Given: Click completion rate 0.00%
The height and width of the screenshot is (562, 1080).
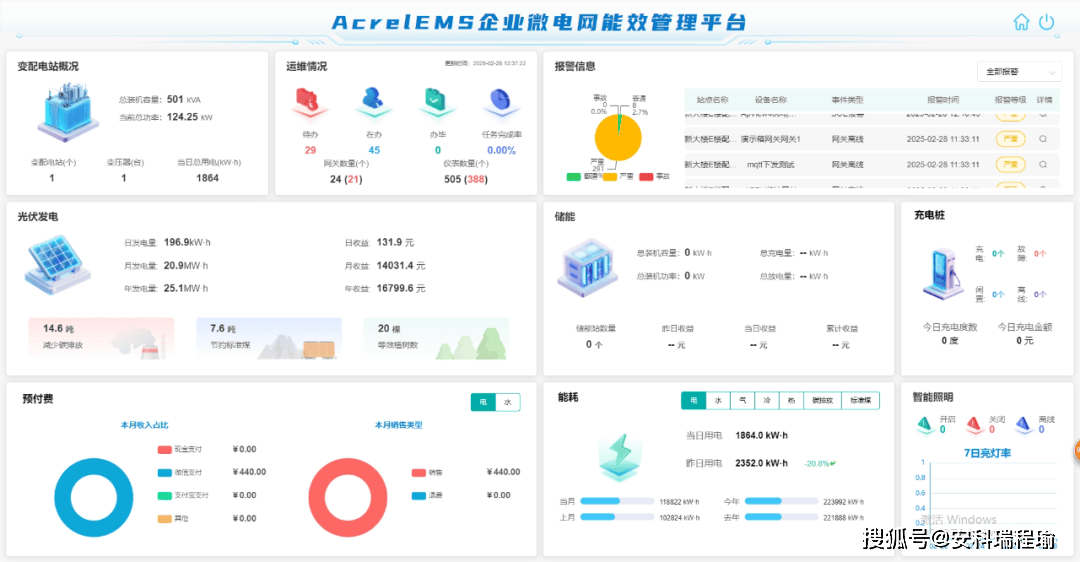Looking at the screenshot, I should (501, 150).
